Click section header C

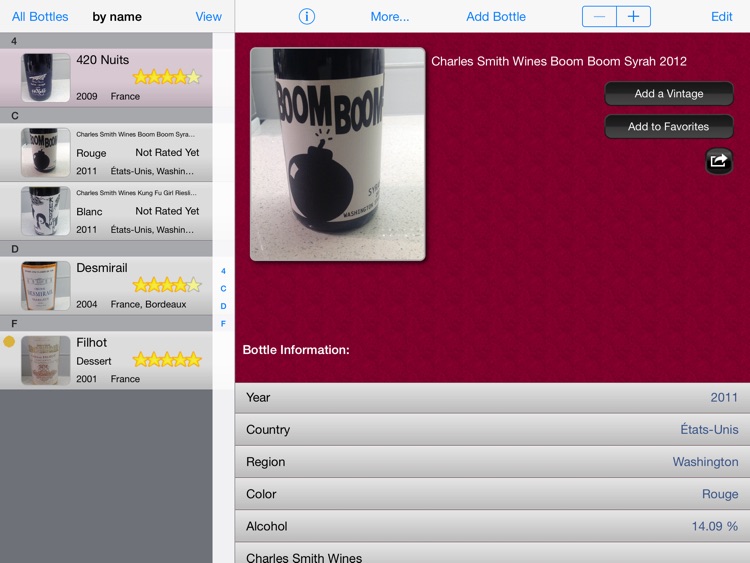click(106, 115)
